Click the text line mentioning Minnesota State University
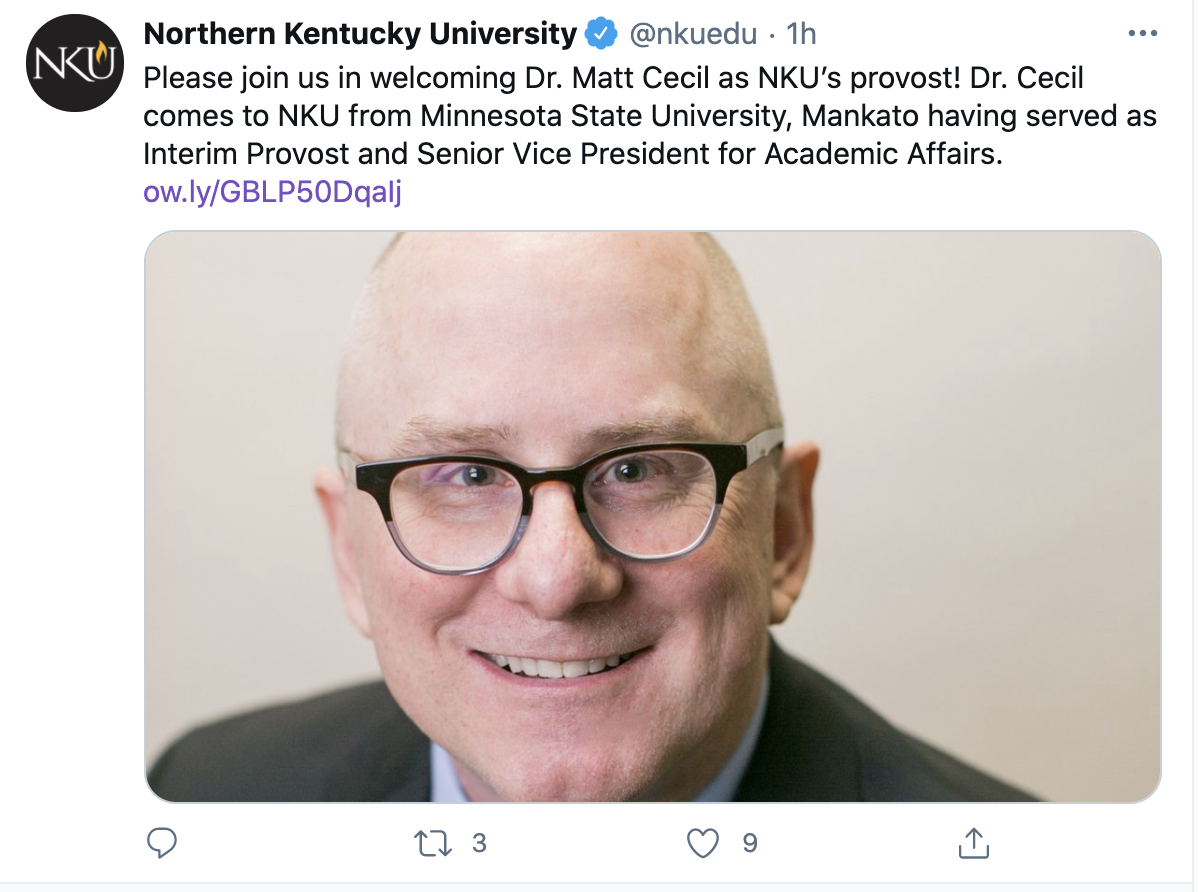 (650, 115)
